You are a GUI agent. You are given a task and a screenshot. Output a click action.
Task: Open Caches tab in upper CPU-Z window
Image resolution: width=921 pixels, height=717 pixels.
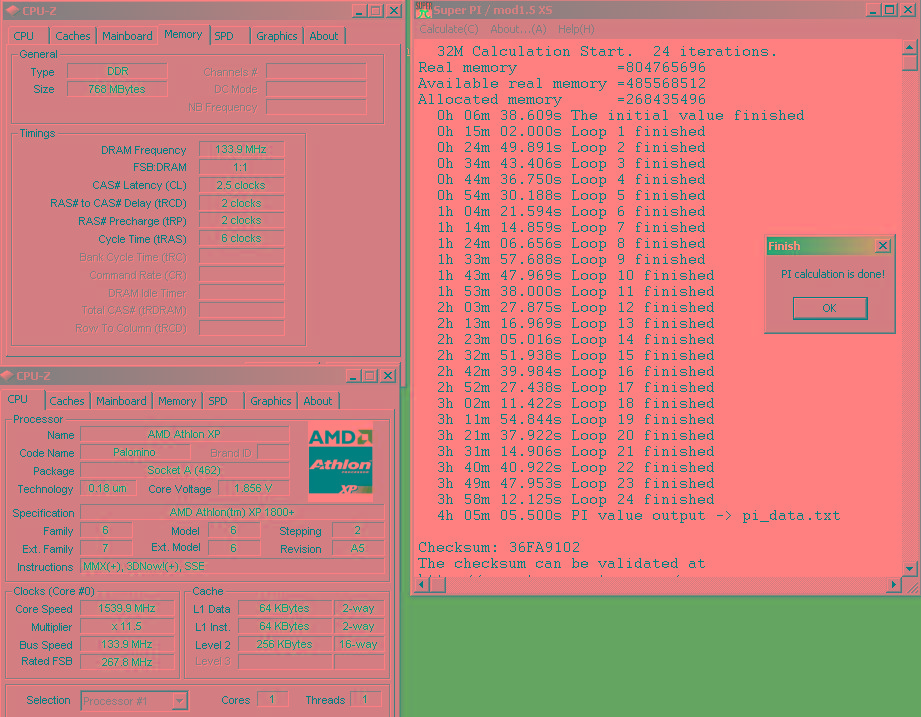pyautogui.click(x=72, y=36)
